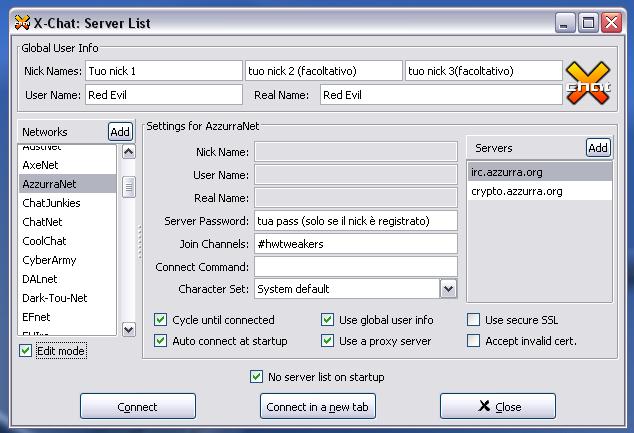
Task: Untick Use a proxy server
Action: [x=328, y=341]
